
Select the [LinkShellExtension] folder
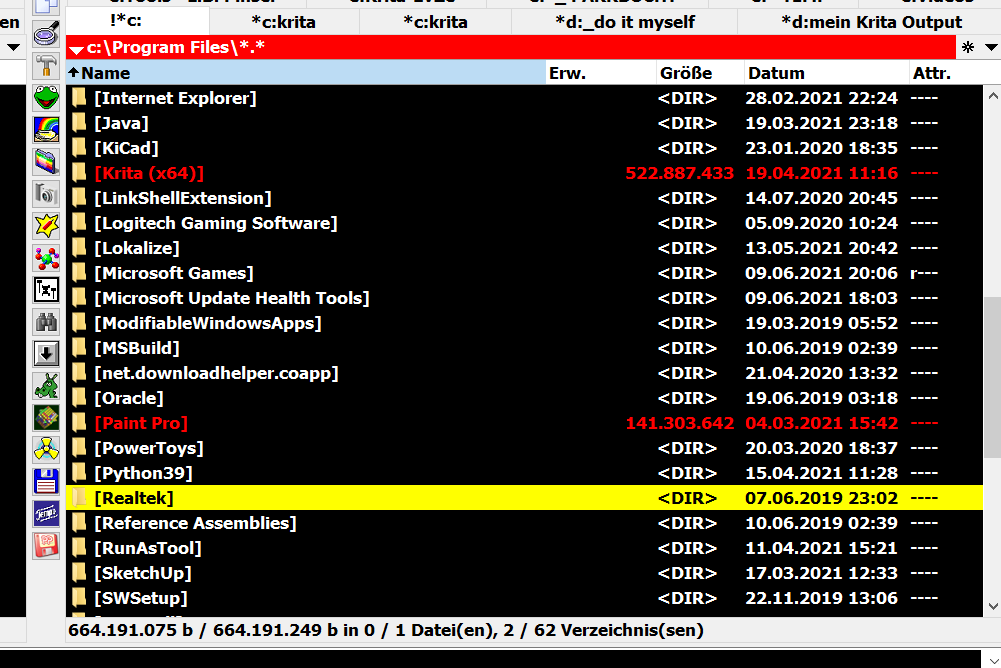coord(524,198)
